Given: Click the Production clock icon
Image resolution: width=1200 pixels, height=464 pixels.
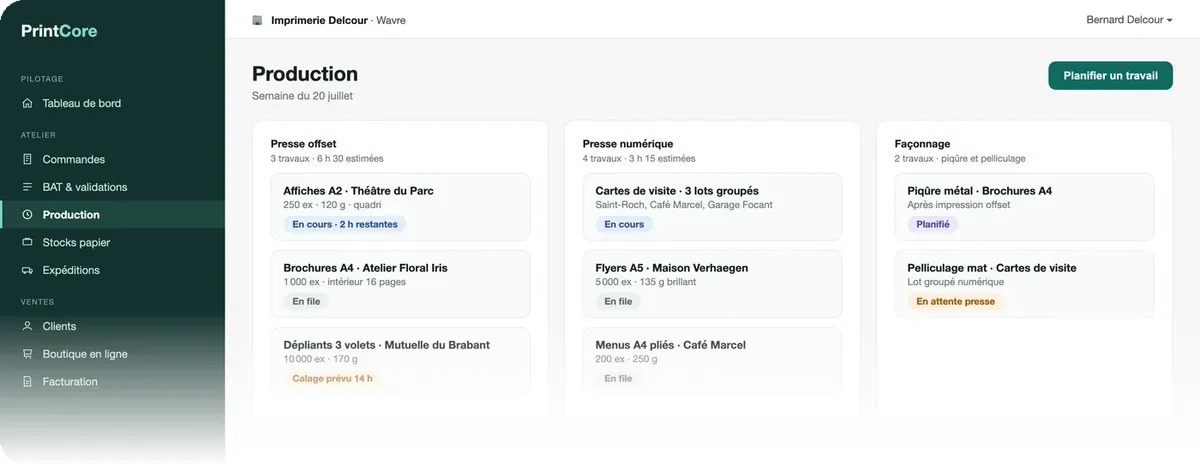Looking at the screenshot, I should pos(27,215).
